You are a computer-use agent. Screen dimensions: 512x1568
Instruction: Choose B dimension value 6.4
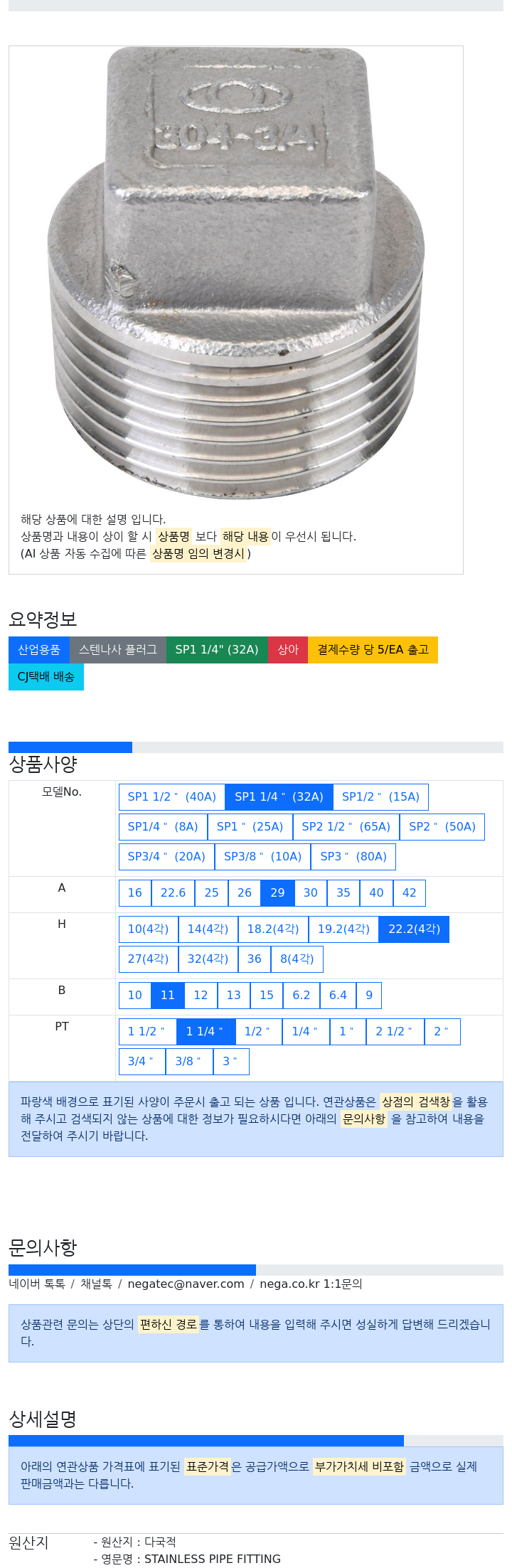[338, 995]
